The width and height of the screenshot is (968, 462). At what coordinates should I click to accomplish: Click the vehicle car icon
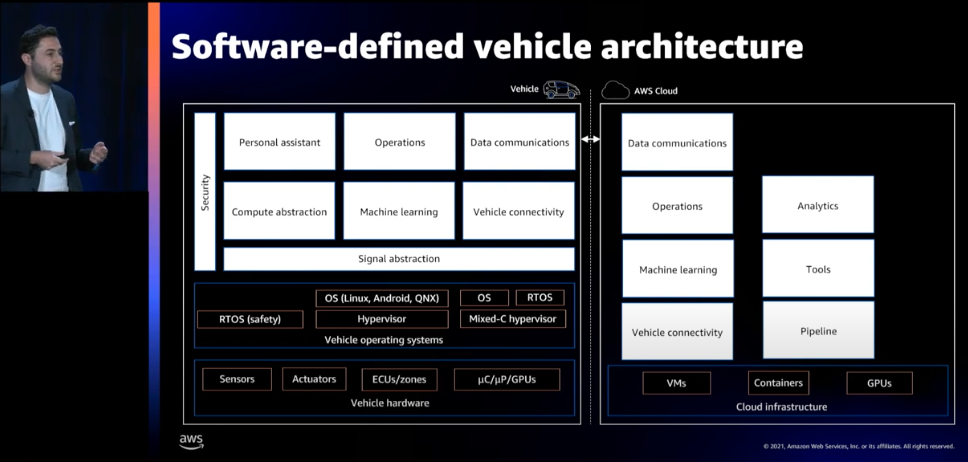(561, 90)
